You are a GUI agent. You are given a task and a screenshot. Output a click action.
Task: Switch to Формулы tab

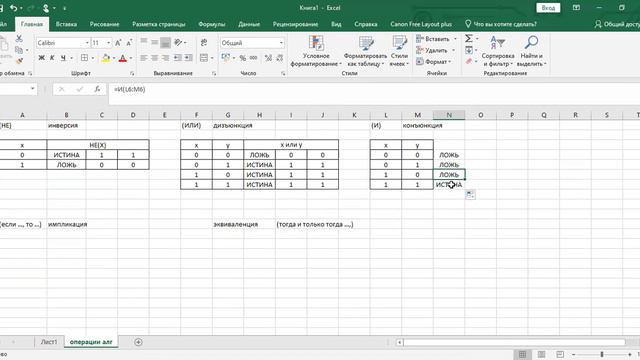[x=211, y=24]
